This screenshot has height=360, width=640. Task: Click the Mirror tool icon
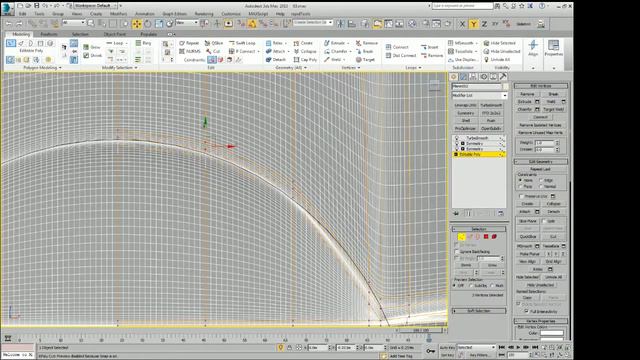(x=340, y=24)
